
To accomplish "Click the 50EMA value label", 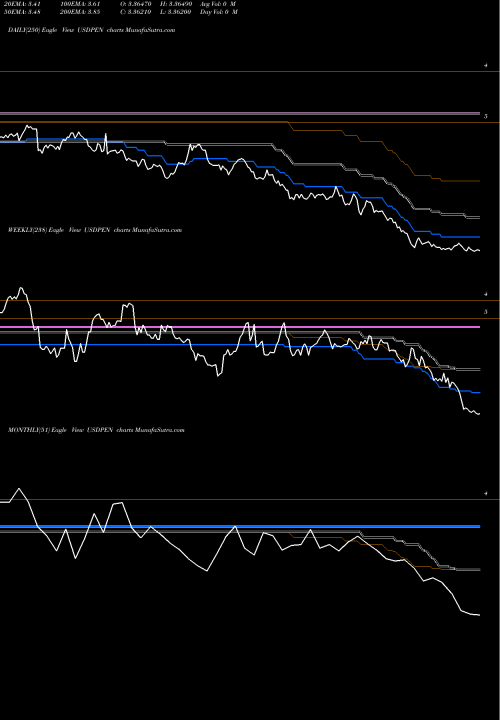I will pyautogui.click(x=22, y=12).
